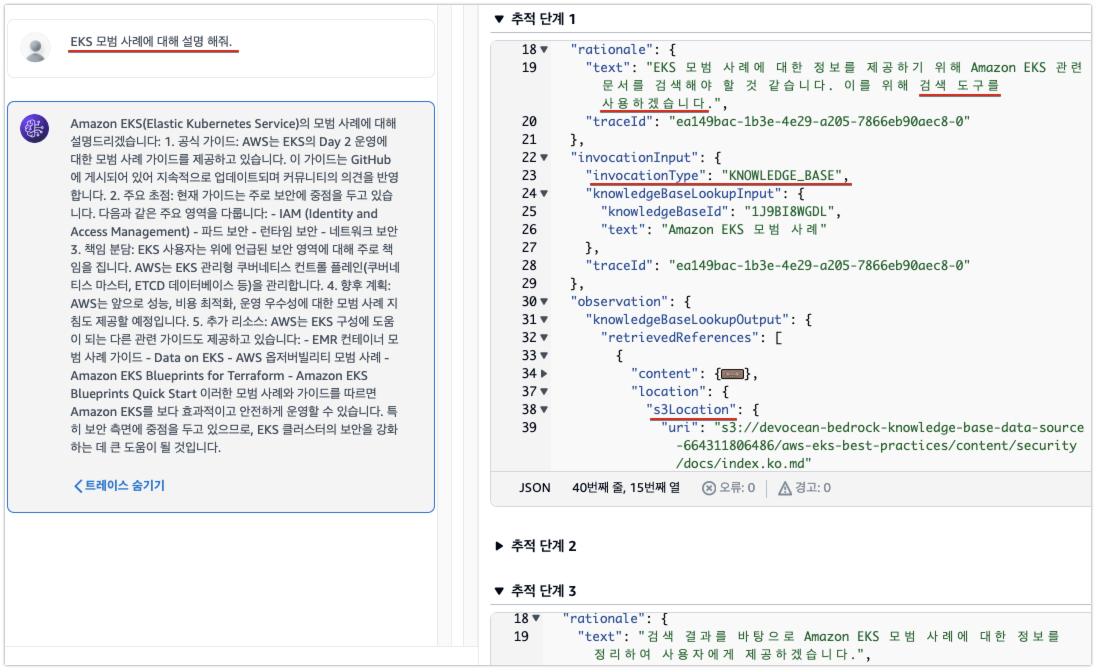1096x670 pixels.
Task: Open the folded content placeholder on line 34
Action: tap(732, 374)
